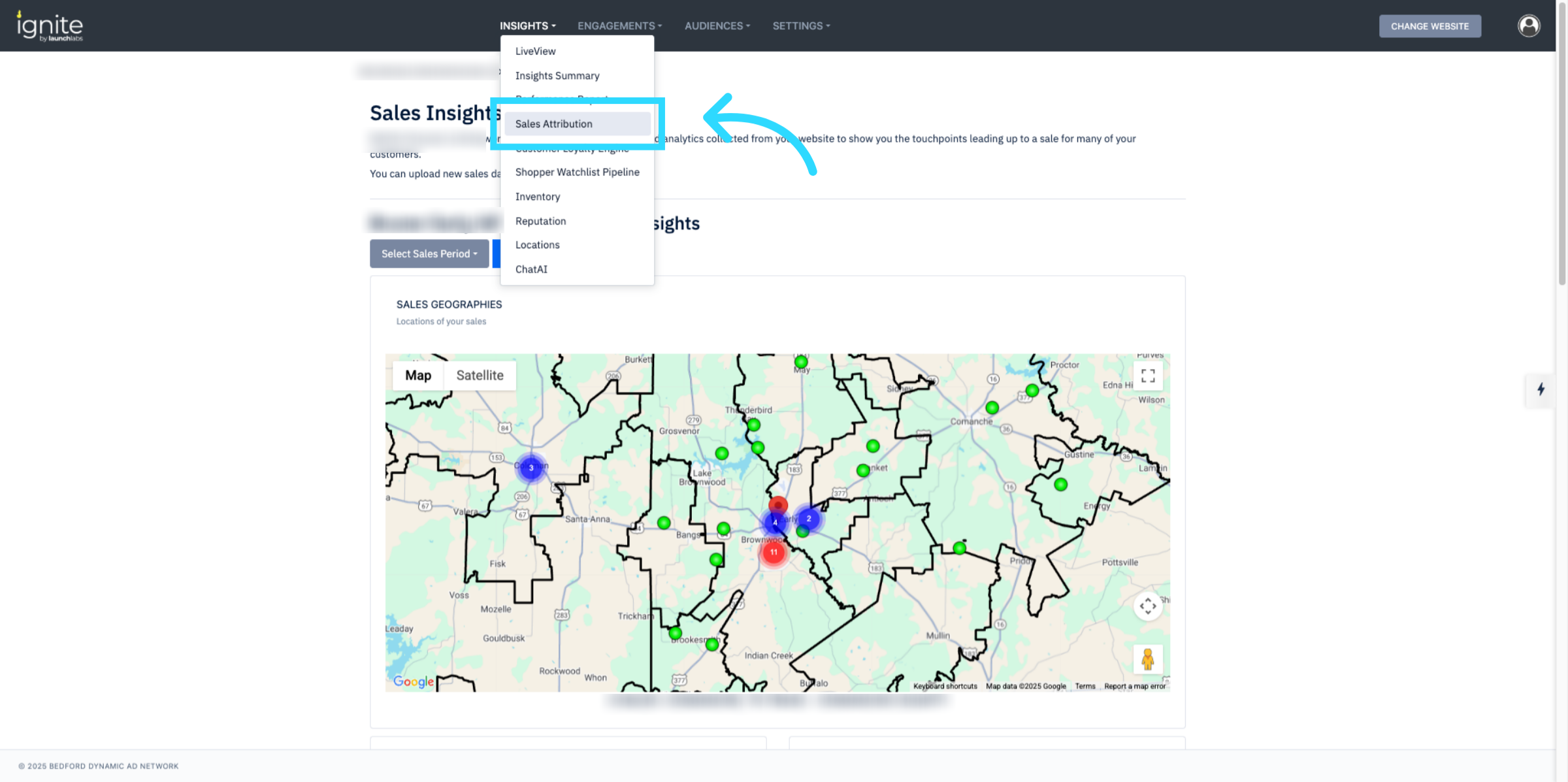
Task: Open the Engagements menu
Action: click(x=619, y=26)
